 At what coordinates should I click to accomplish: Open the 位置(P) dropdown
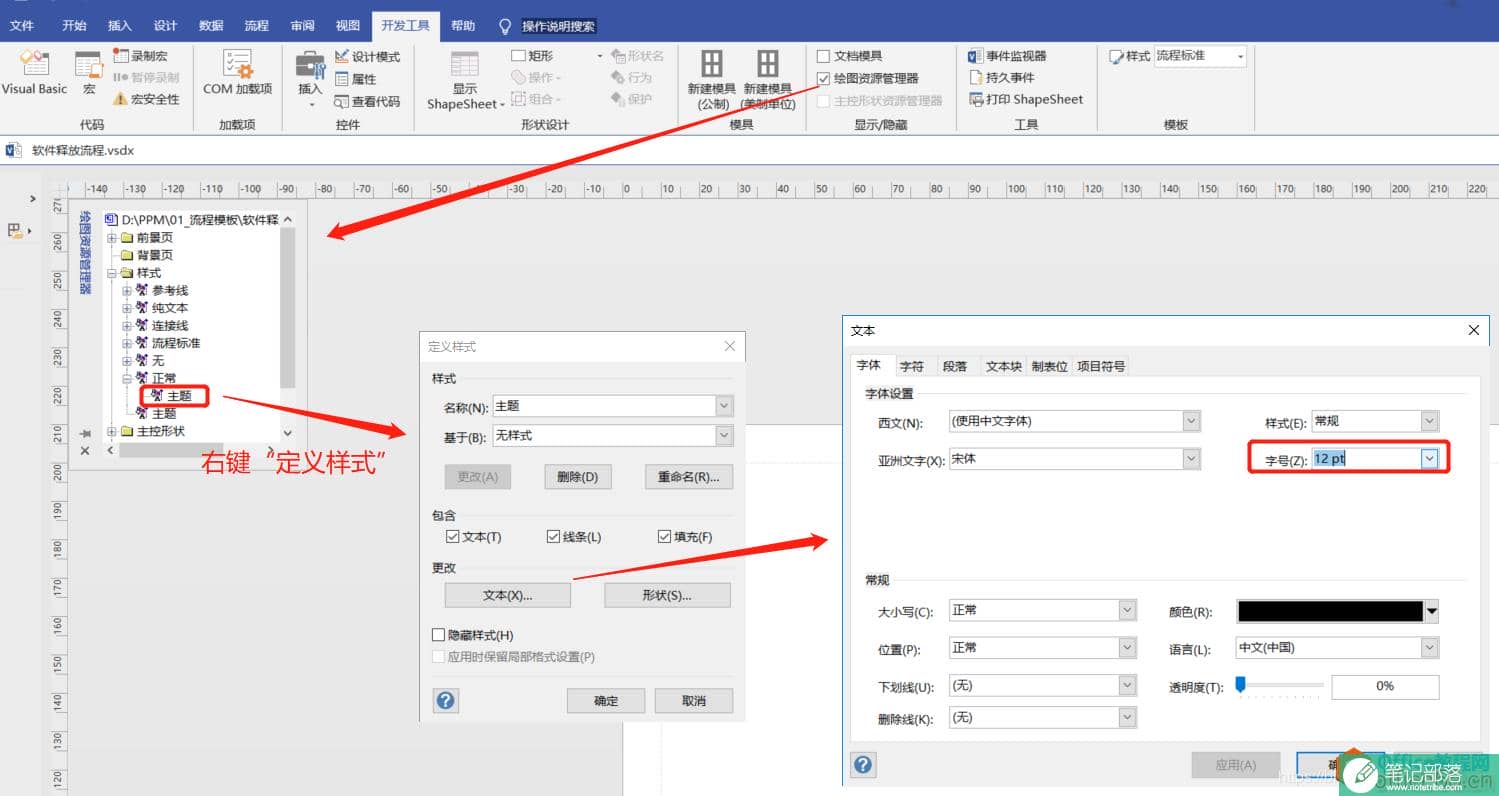coord(1128,648)
